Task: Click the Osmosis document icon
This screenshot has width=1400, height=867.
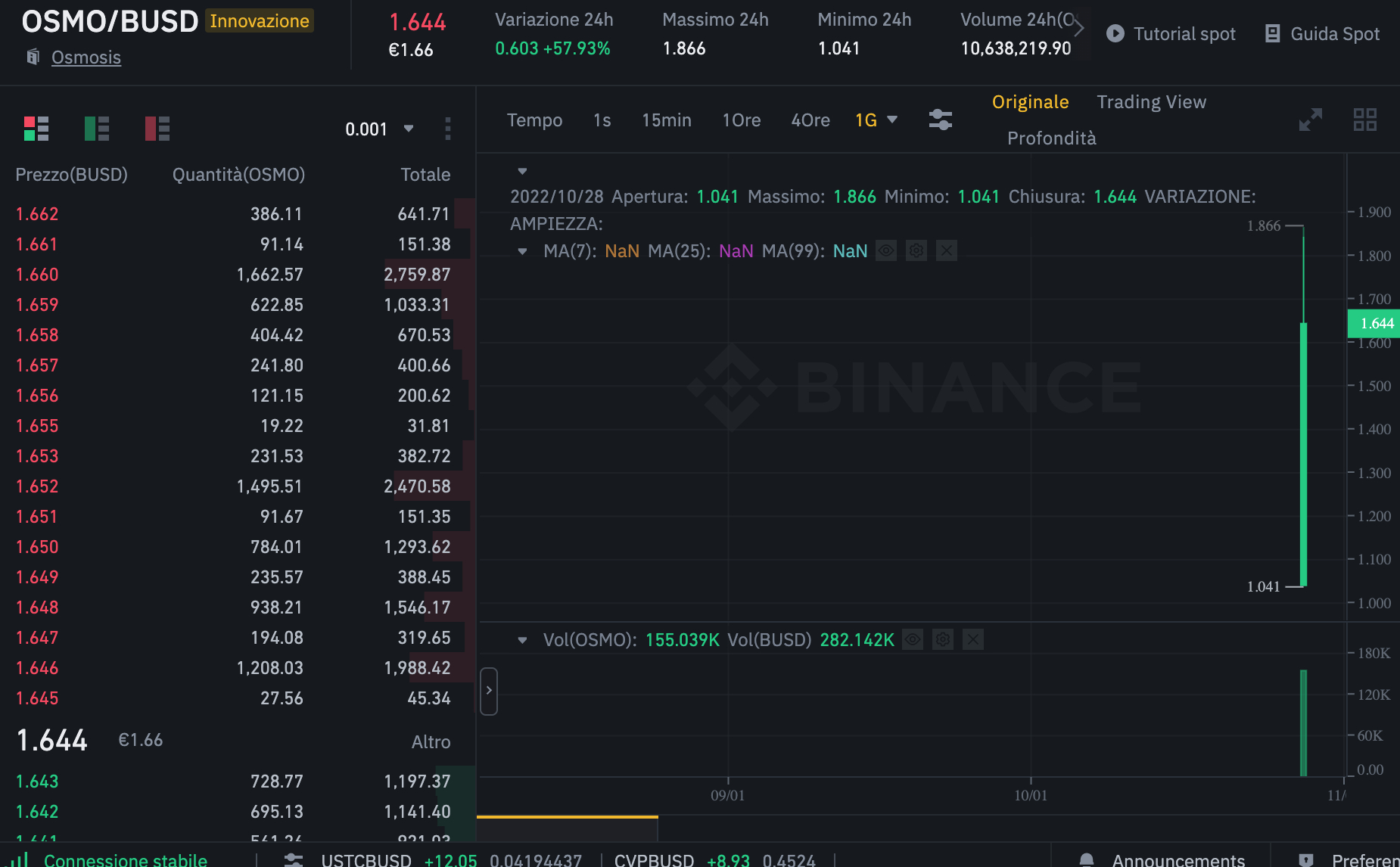Action: pyautogui.click(x=33, y=57)
